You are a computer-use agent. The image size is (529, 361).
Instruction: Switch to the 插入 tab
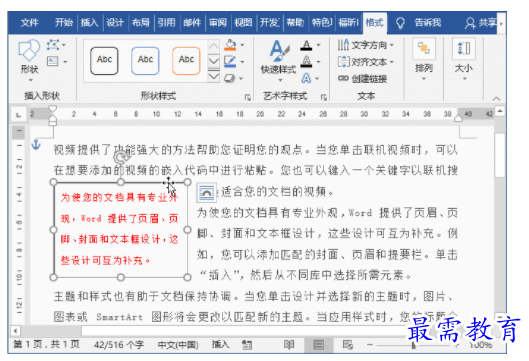click(x=89, y=23)
